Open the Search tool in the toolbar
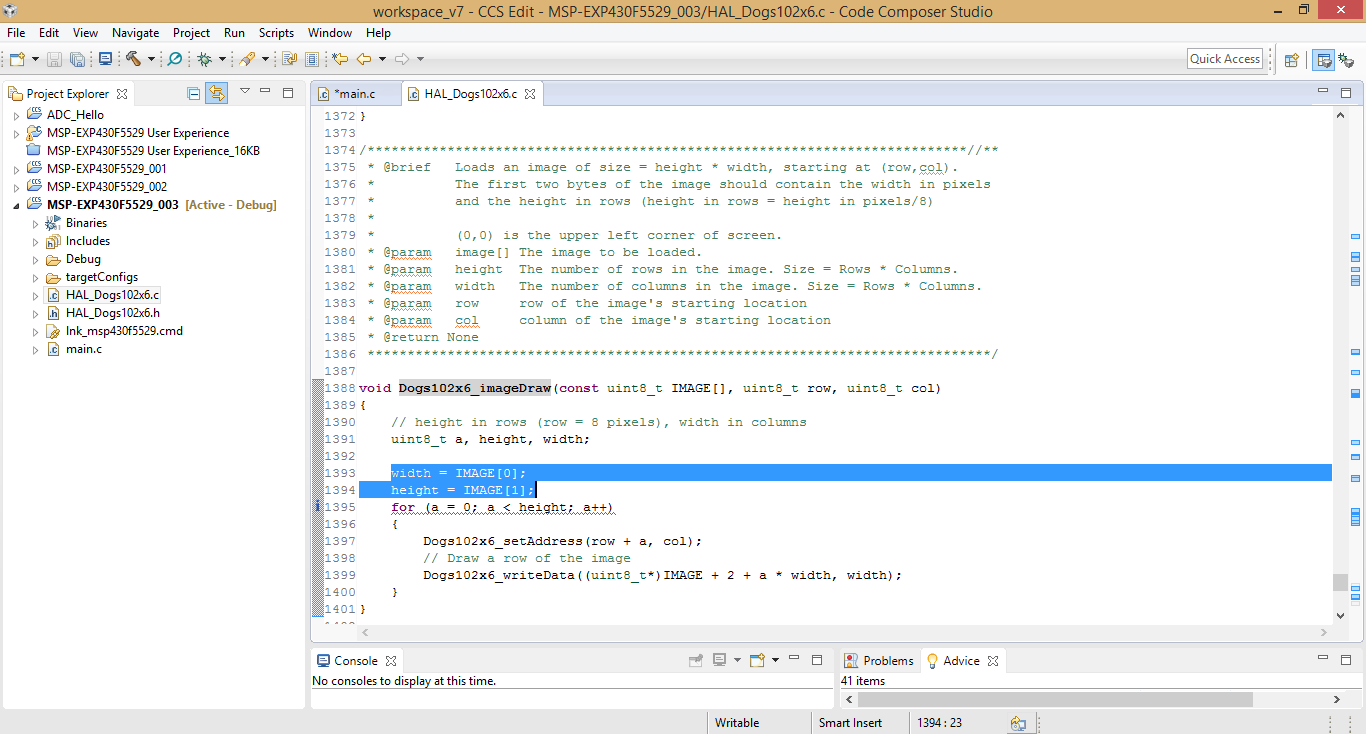This screenshot has width=1366, height=734. tap(174, 58)
